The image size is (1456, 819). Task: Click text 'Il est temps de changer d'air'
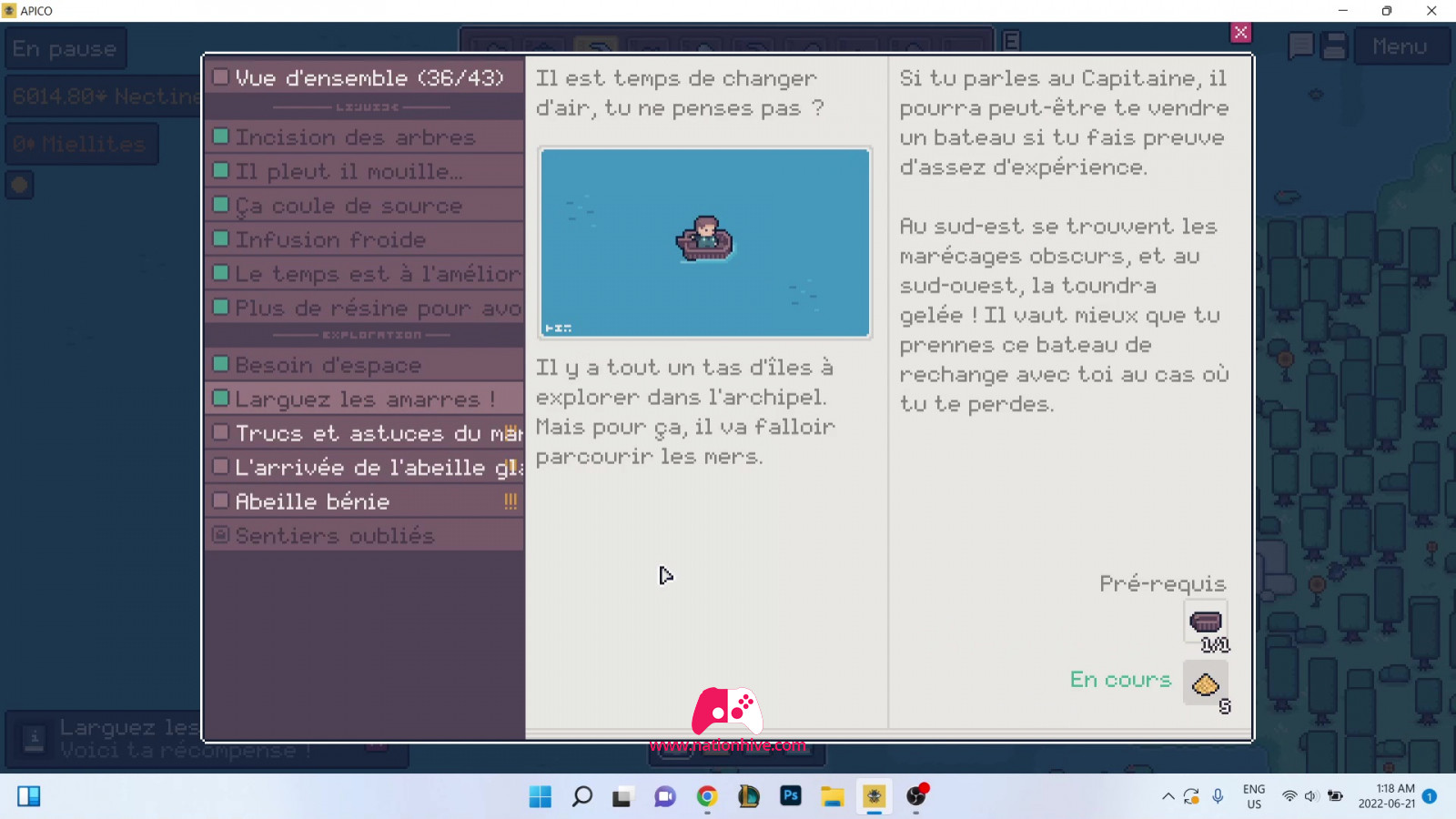pos(680,93)
